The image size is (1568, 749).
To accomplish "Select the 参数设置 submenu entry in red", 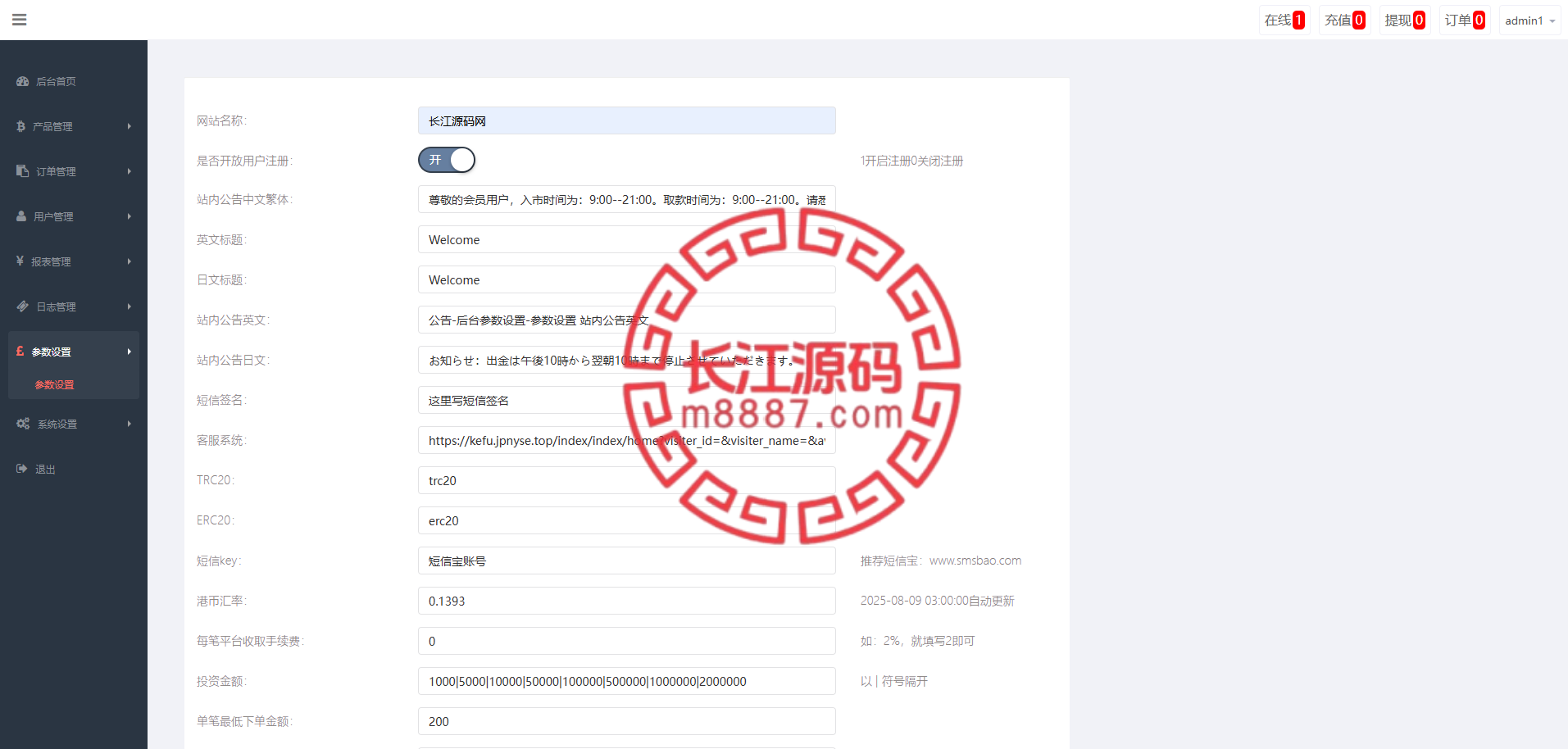I will point(54,384).
